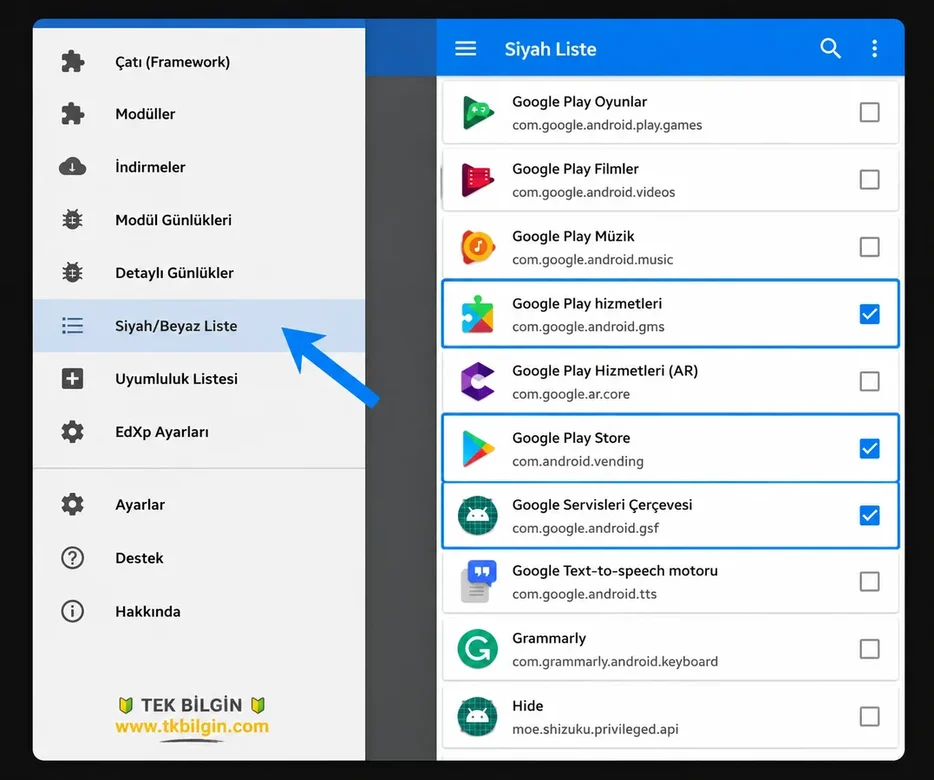
Task: Click the Siyah Liste title text
Action: tap(550, 49)
